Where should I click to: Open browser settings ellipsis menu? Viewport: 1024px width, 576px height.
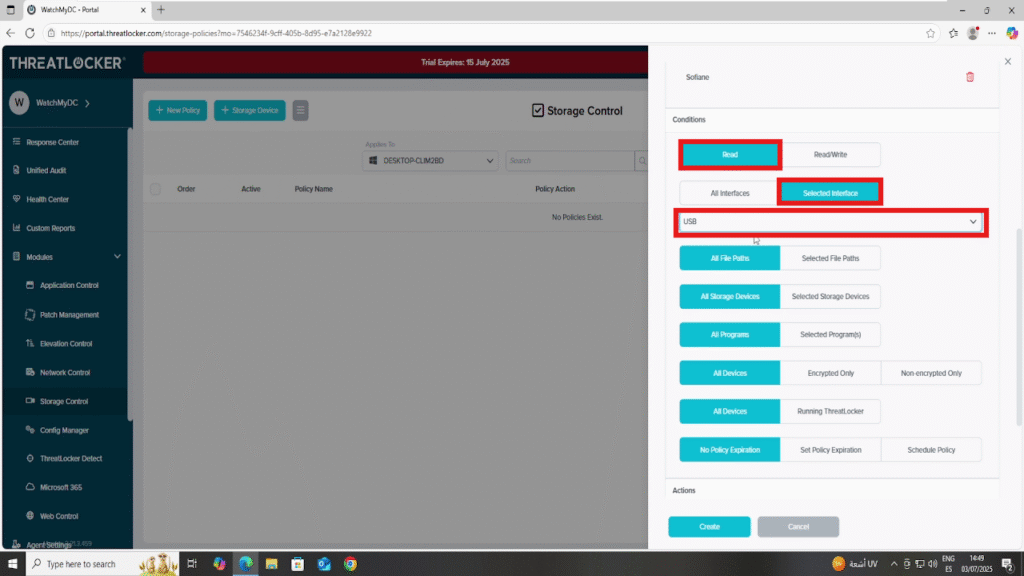tap(992, 33)
